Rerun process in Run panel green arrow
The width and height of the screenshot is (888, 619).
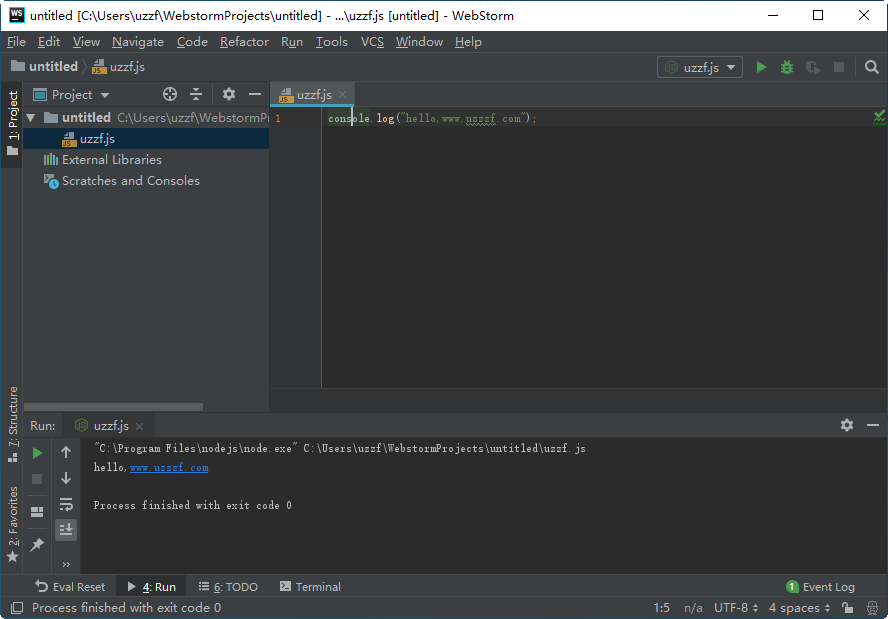pyautogui.click(x=37, y=453)
